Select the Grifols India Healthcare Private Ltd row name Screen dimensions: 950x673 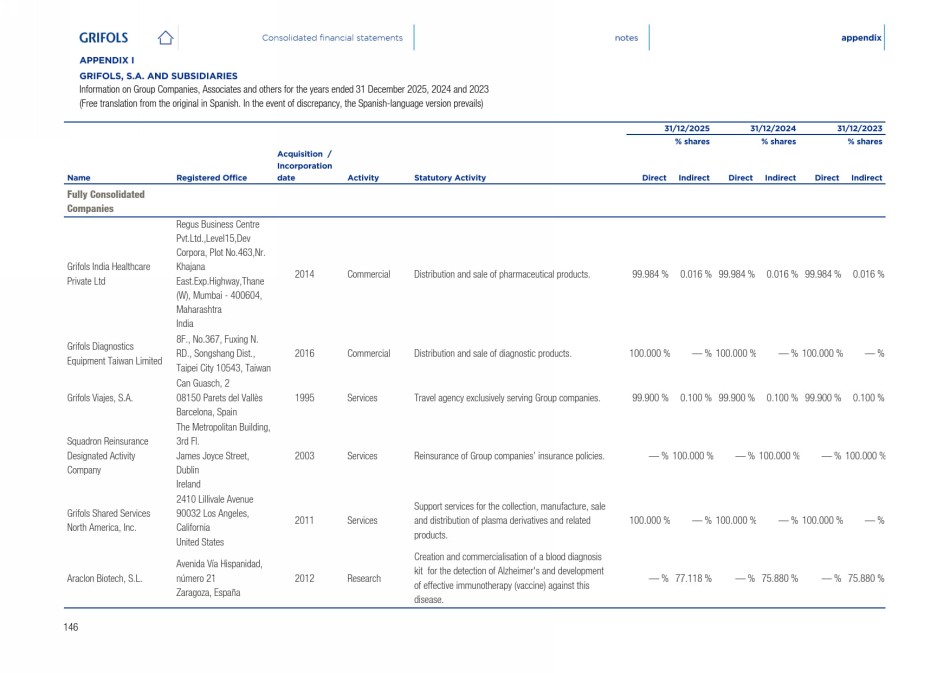click(x=108, y=274)
